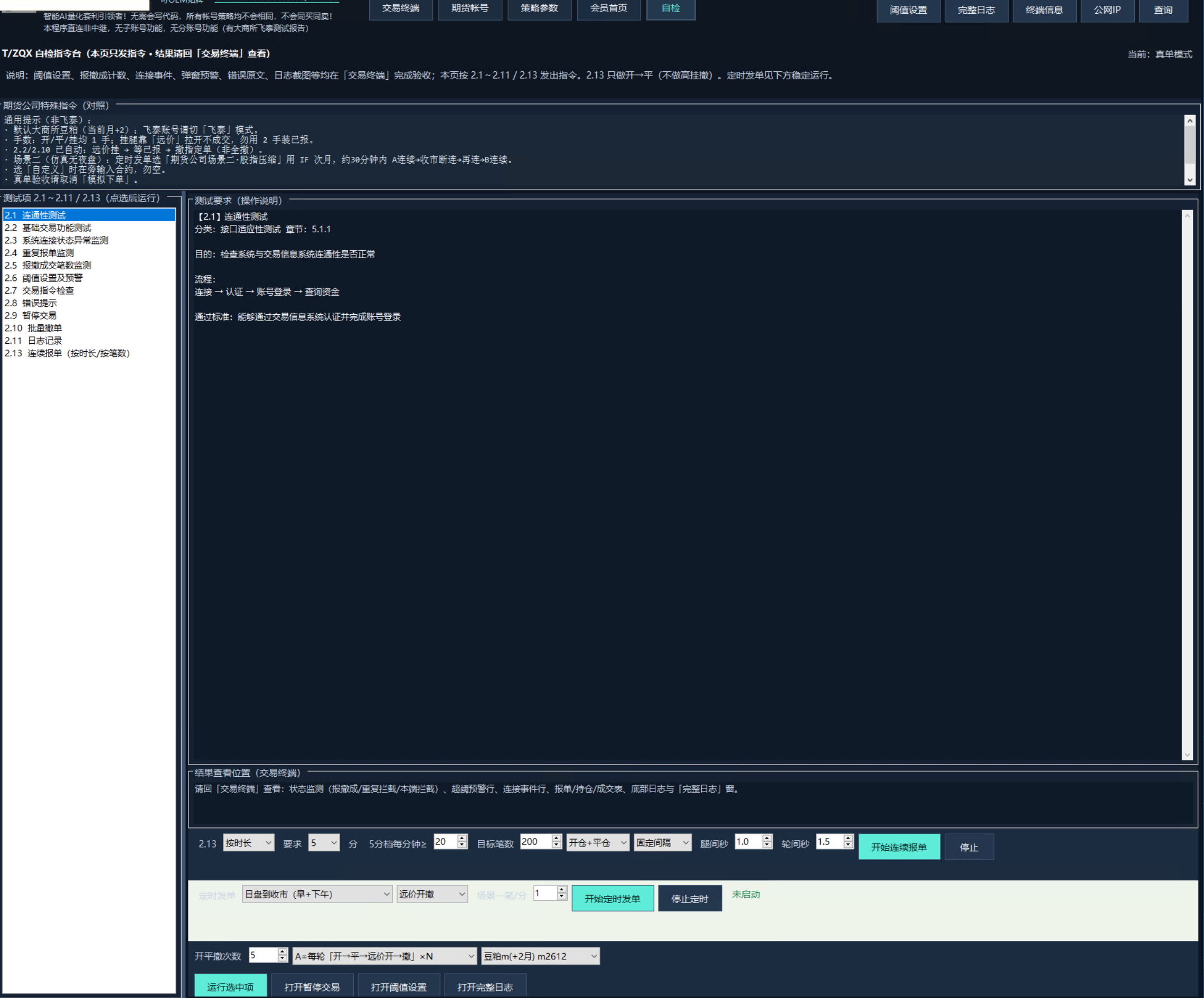This screenshot has width=1204, height=998.
Task: Select test item 2.4 重复报单监测
Action: coord(89,253)
